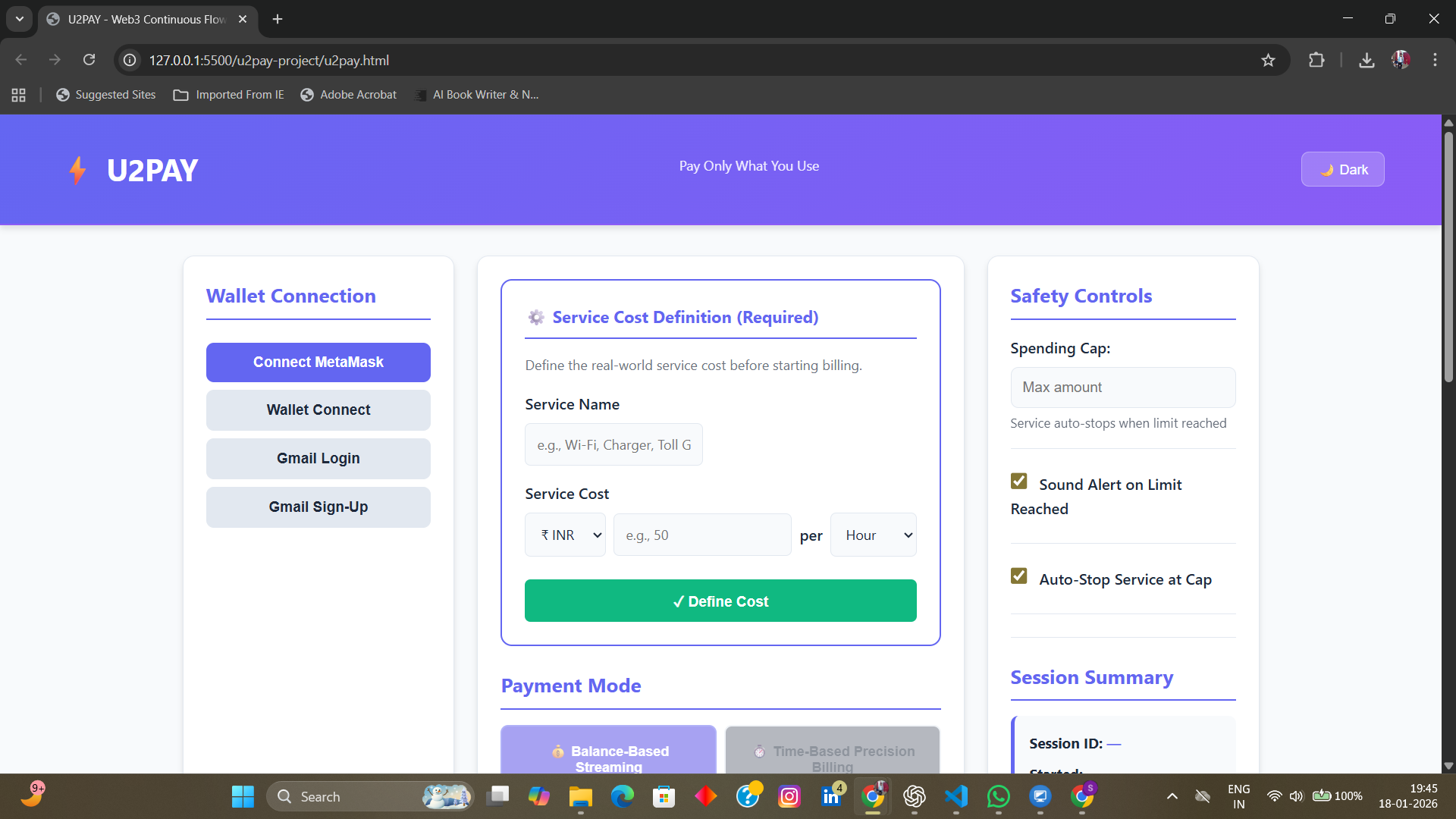Screen dimensions: 1456x819
Task: Uncheck Sound Alert on Limit Reached
Action: [1019, 482]
